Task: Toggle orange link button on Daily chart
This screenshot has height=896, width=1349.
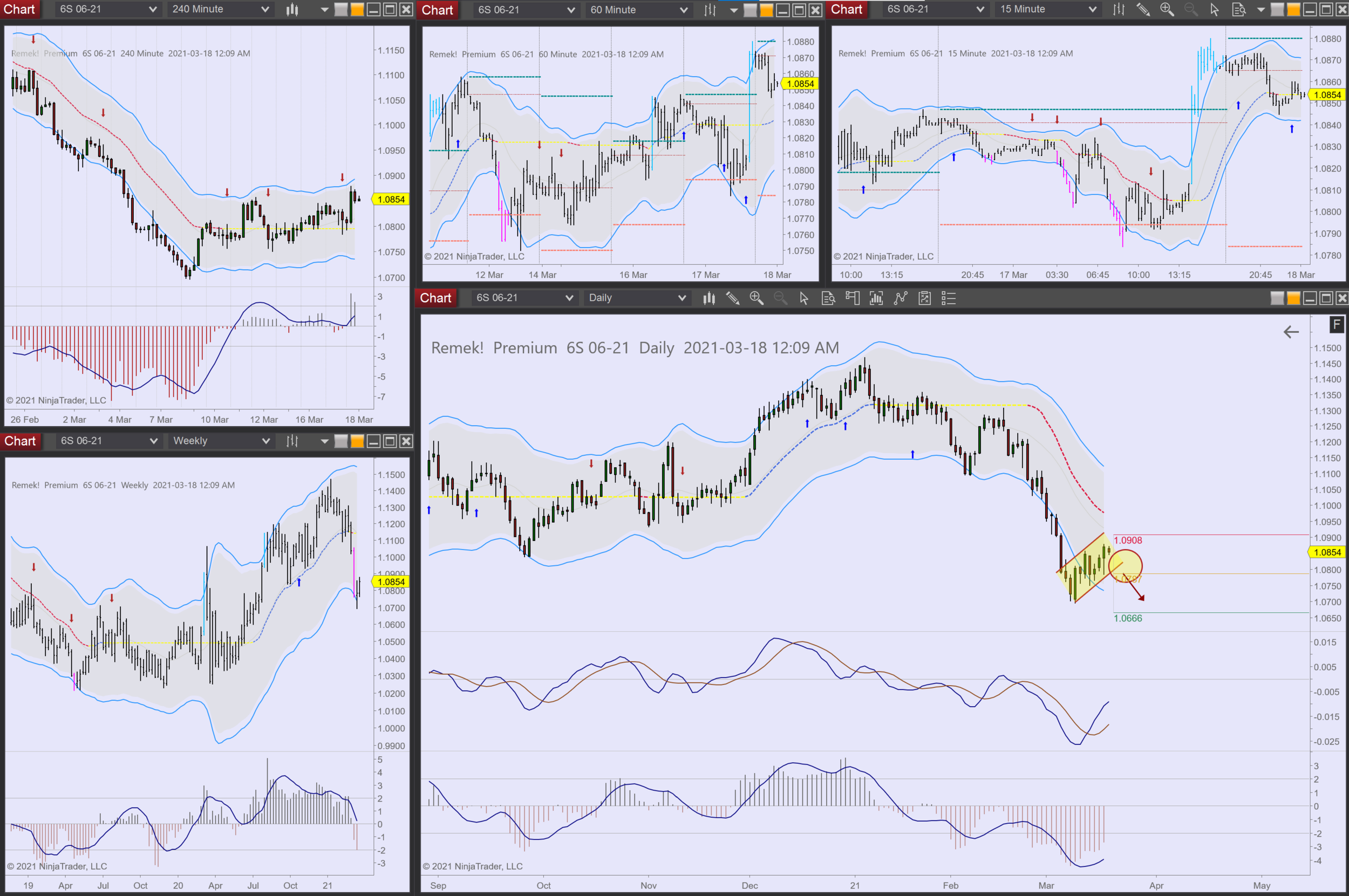Action: coord(1293,298)
